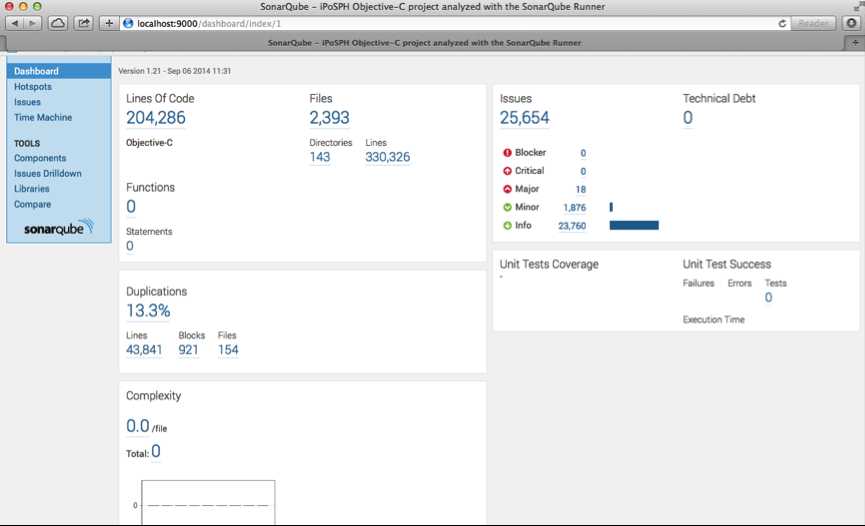Click the 143 directories value
865x526 pixels.
tap(319, 157)
